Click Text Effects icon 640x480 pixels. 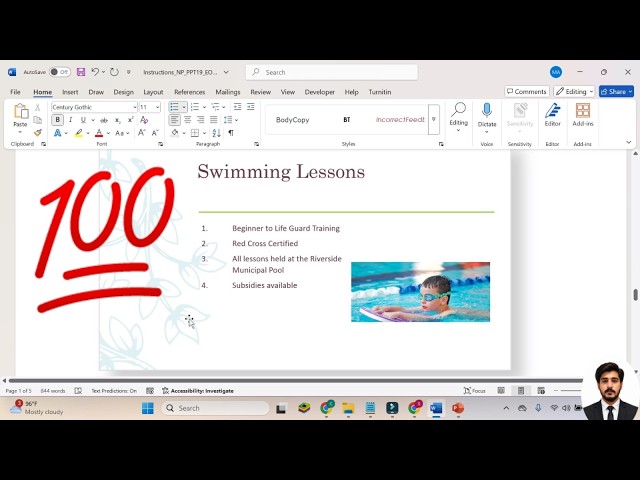(58, 133)
